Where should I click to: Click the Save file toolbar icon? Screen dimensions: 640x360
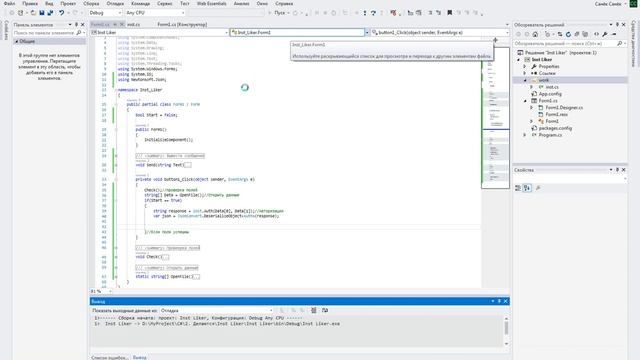pyautogui.click(x=42, y=13)
